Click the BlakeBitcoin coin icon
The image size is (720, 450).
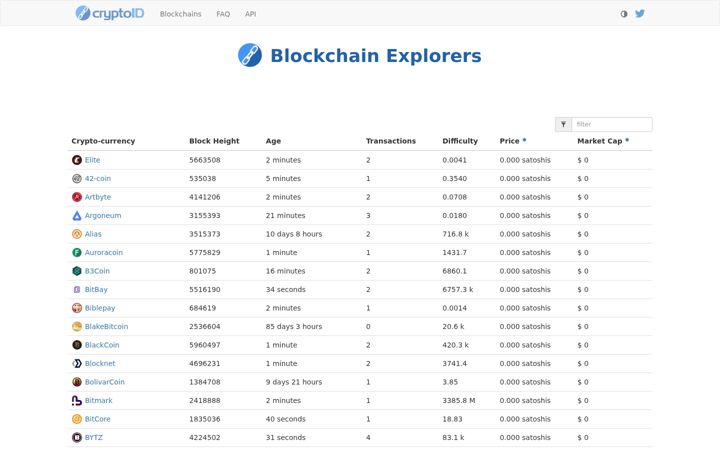tap(77, 326)
